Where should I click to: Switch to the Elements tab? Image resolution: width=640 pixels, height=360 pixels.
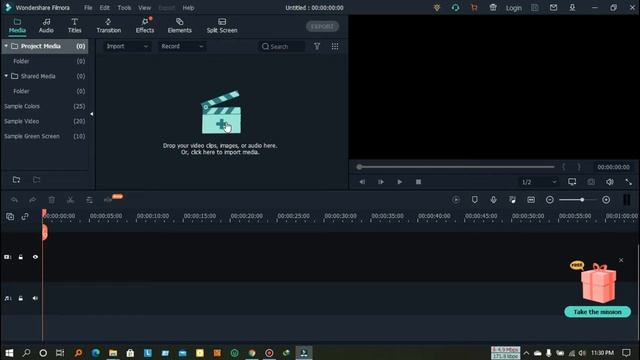[x=180, y=25]
